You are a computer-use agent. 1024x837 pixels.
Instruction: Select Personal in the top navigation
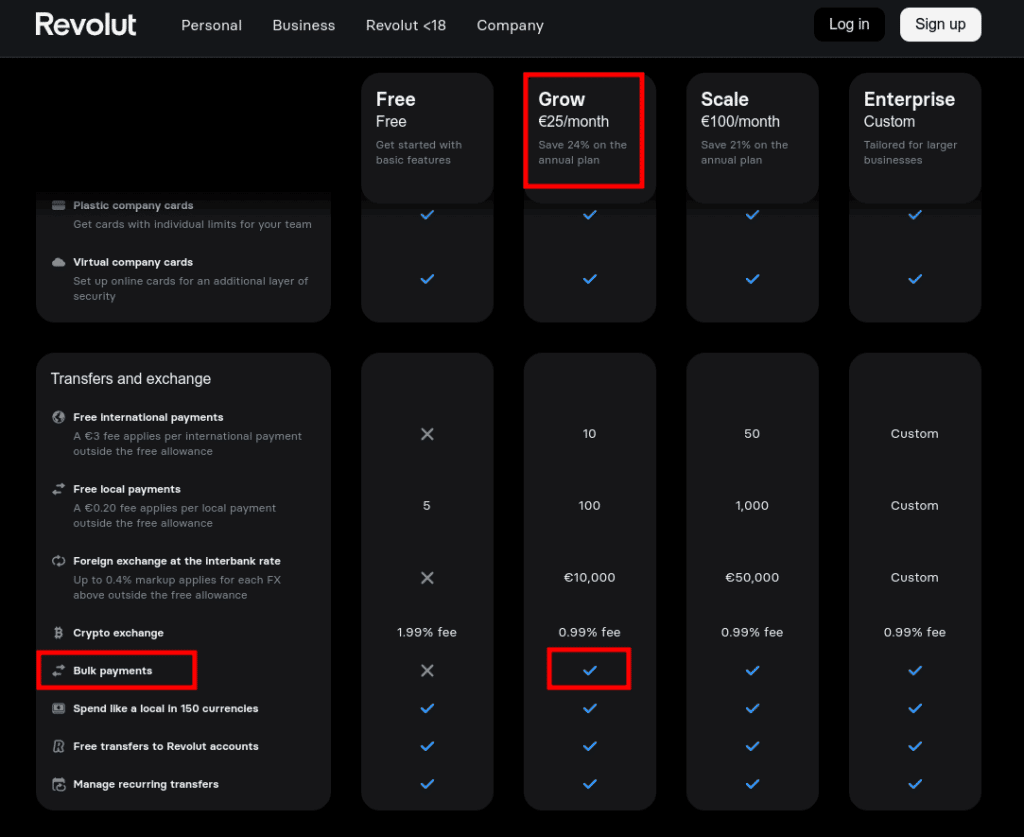(x=211, y=25)
